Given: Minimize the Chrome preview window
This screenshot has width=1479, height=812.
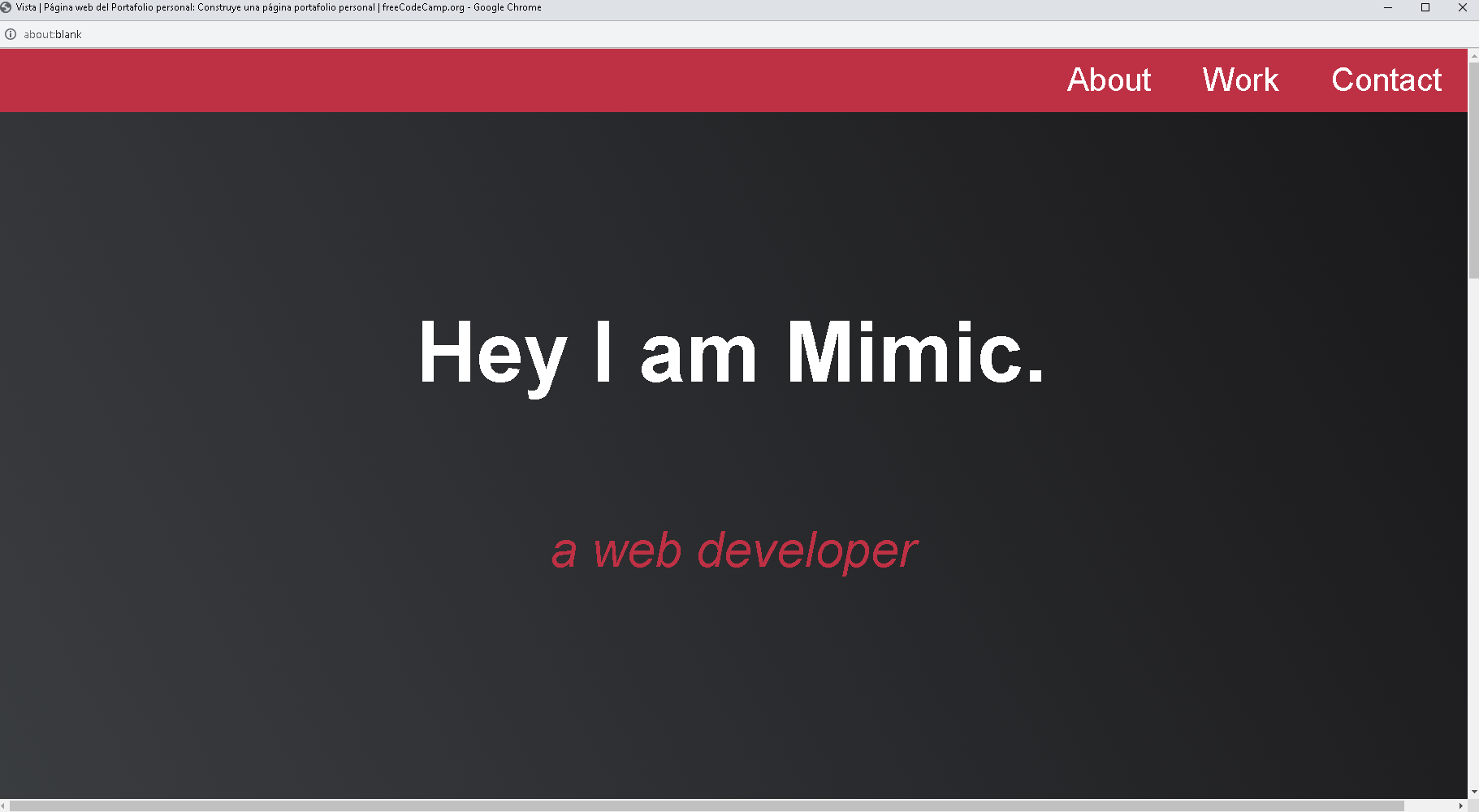Looking at the screenshot, I should click(x=1388, y=7).
